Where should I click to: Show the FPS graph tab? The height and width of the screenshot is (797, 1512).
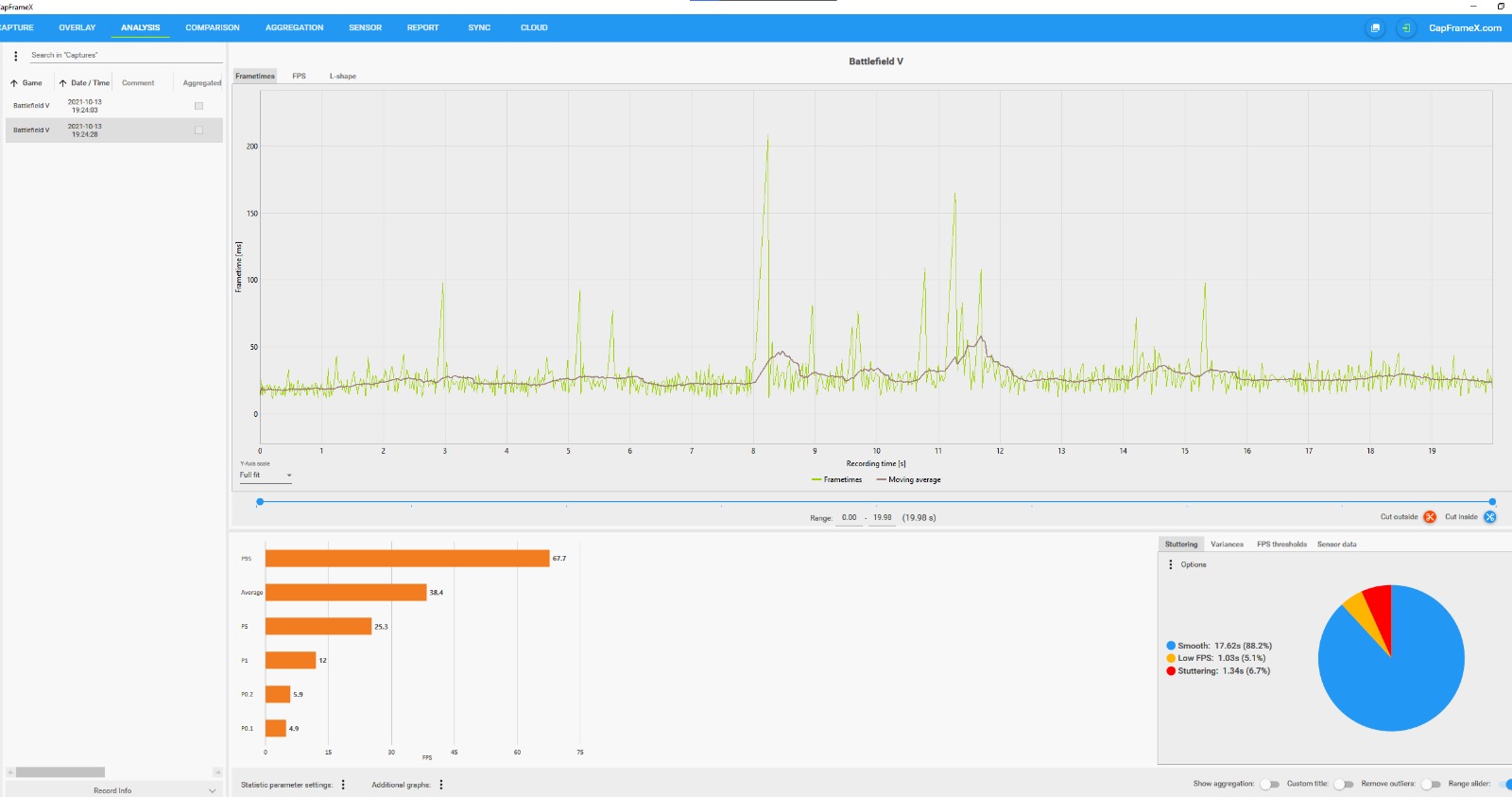coord(299,77)
